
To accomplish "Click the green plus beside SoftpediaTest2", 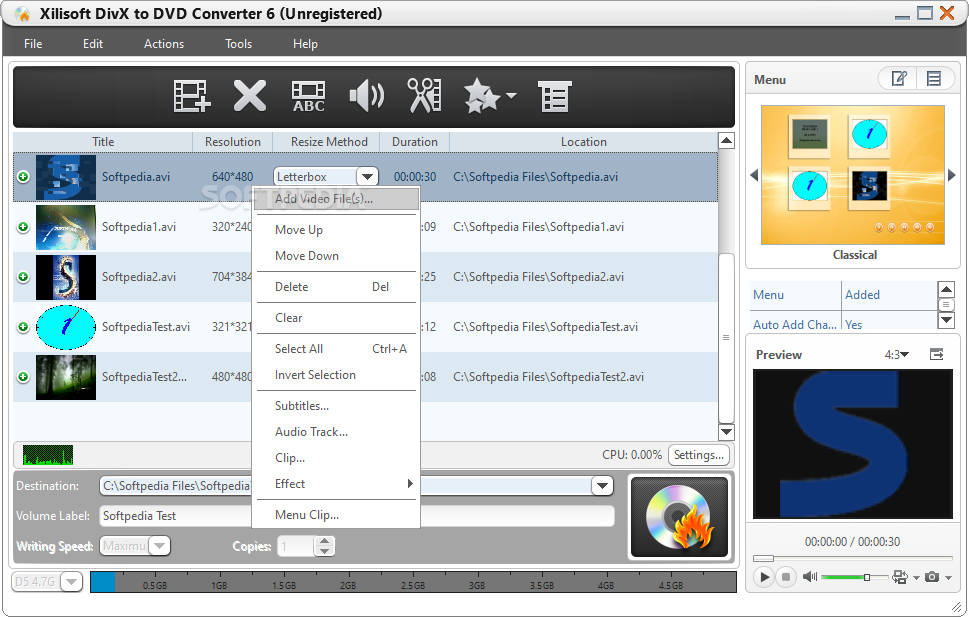I will tap(23, 377).
